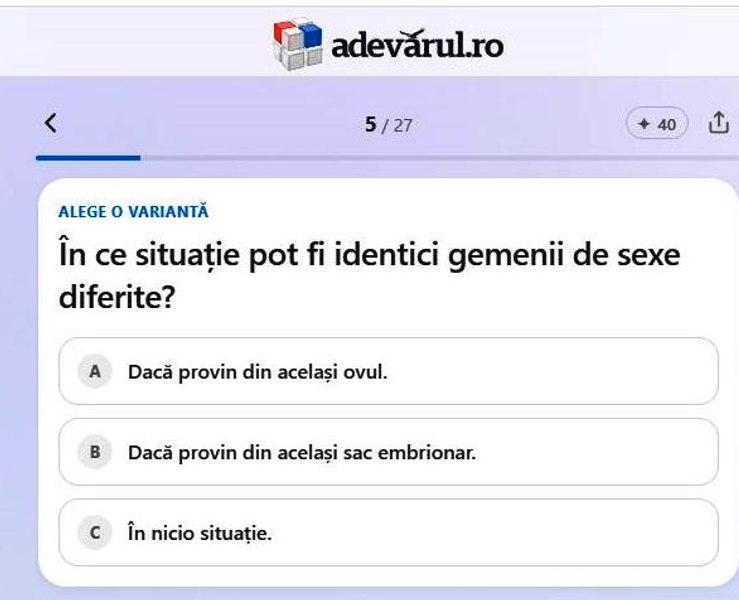The image size is (739, 600).
Task: Click the share upload icon
Action: (x=719, y=123)
